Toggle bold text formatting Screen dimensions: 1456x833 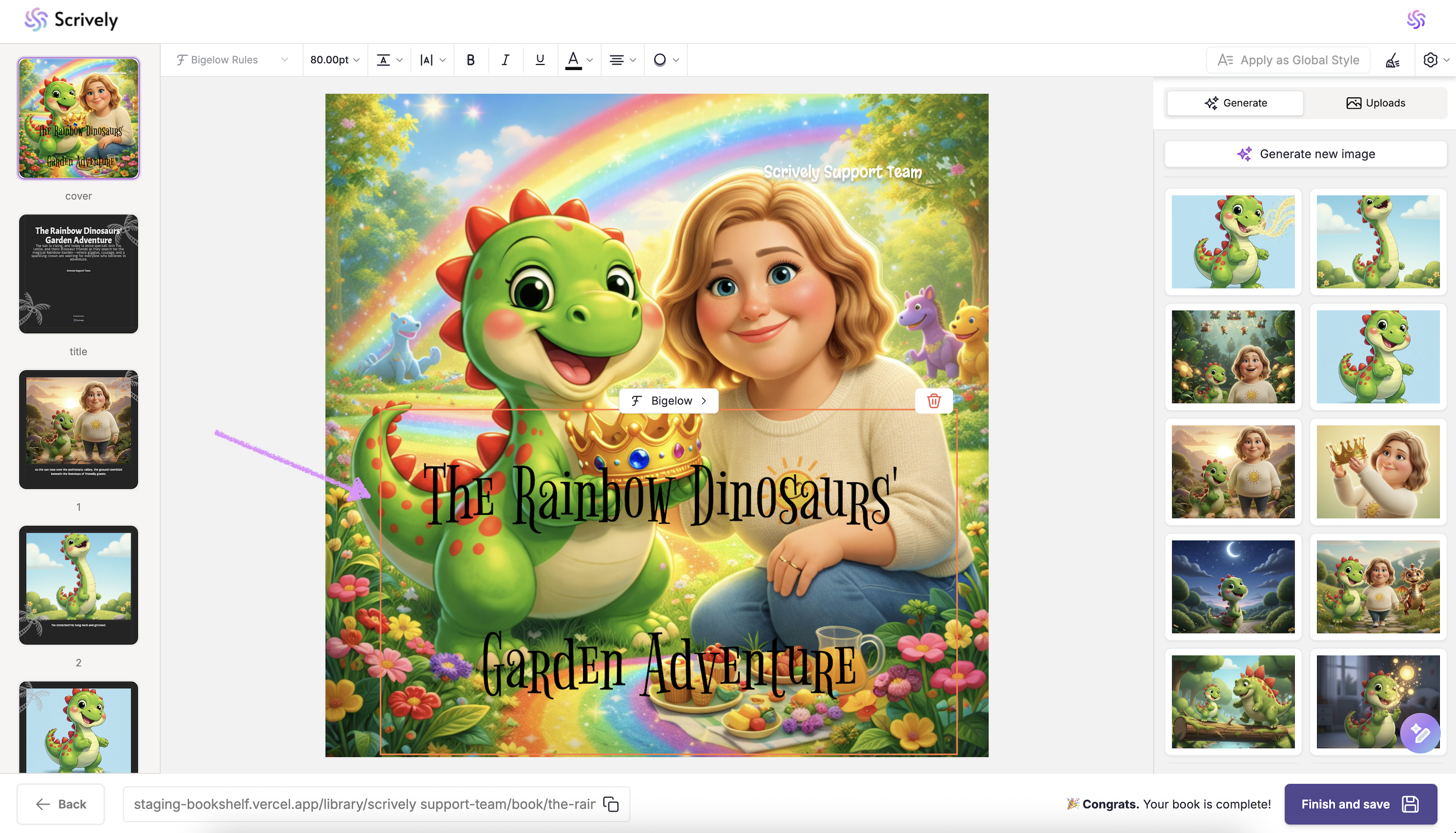pyautogui.click(x=471, y=59)
